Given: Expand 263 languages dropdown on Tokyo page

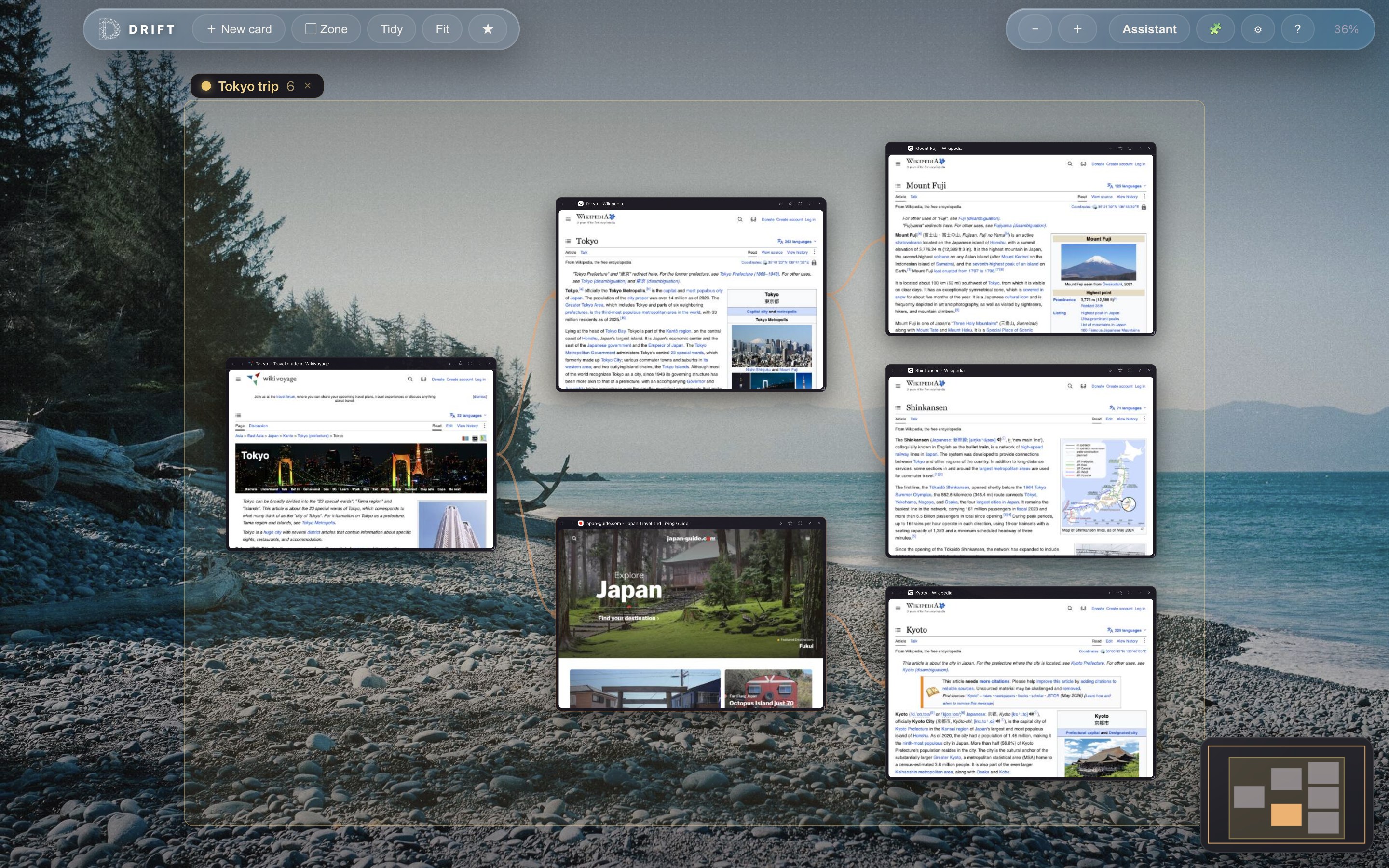Looking at the screenshot, I should (x=797, y=242).
